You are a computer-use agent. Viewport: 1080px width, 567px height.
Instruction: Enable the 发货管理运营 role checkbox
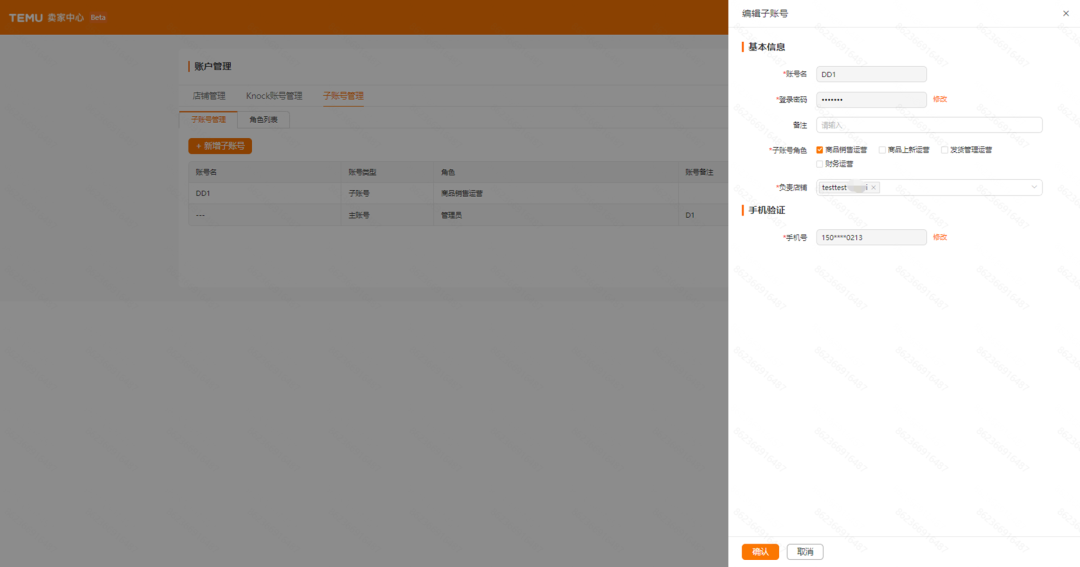pos(944,150)
